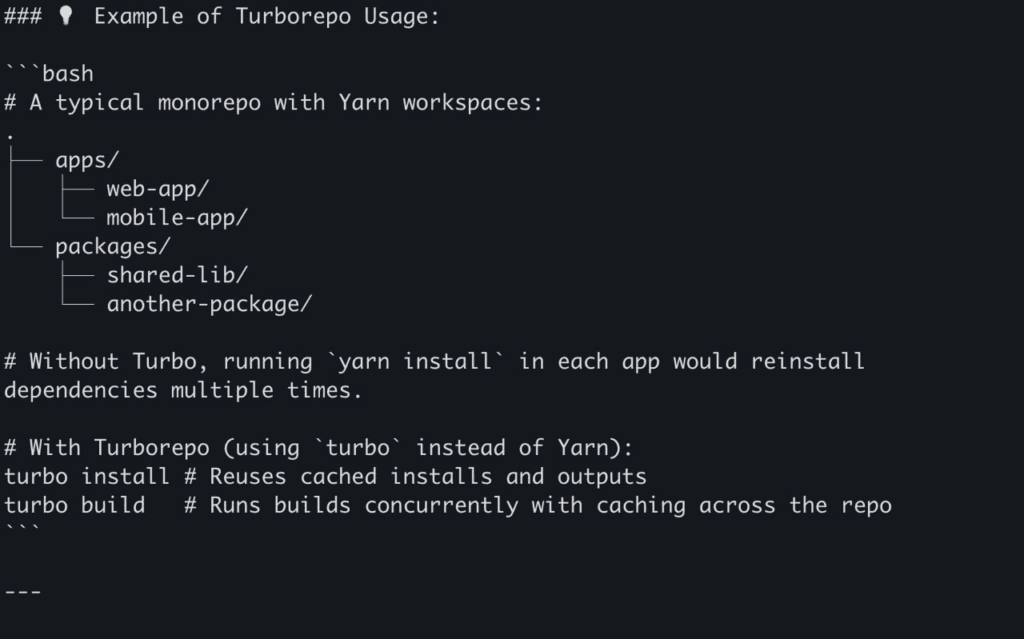Select the mobile-app/ tree entry
This screenshot has height=639, width=1024.
(x=177, y=218)
